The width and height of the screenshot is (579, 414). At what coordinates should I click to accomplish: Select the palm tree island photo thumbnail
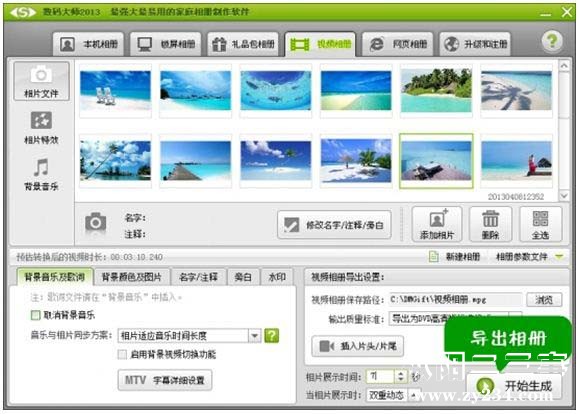[436, 91]
